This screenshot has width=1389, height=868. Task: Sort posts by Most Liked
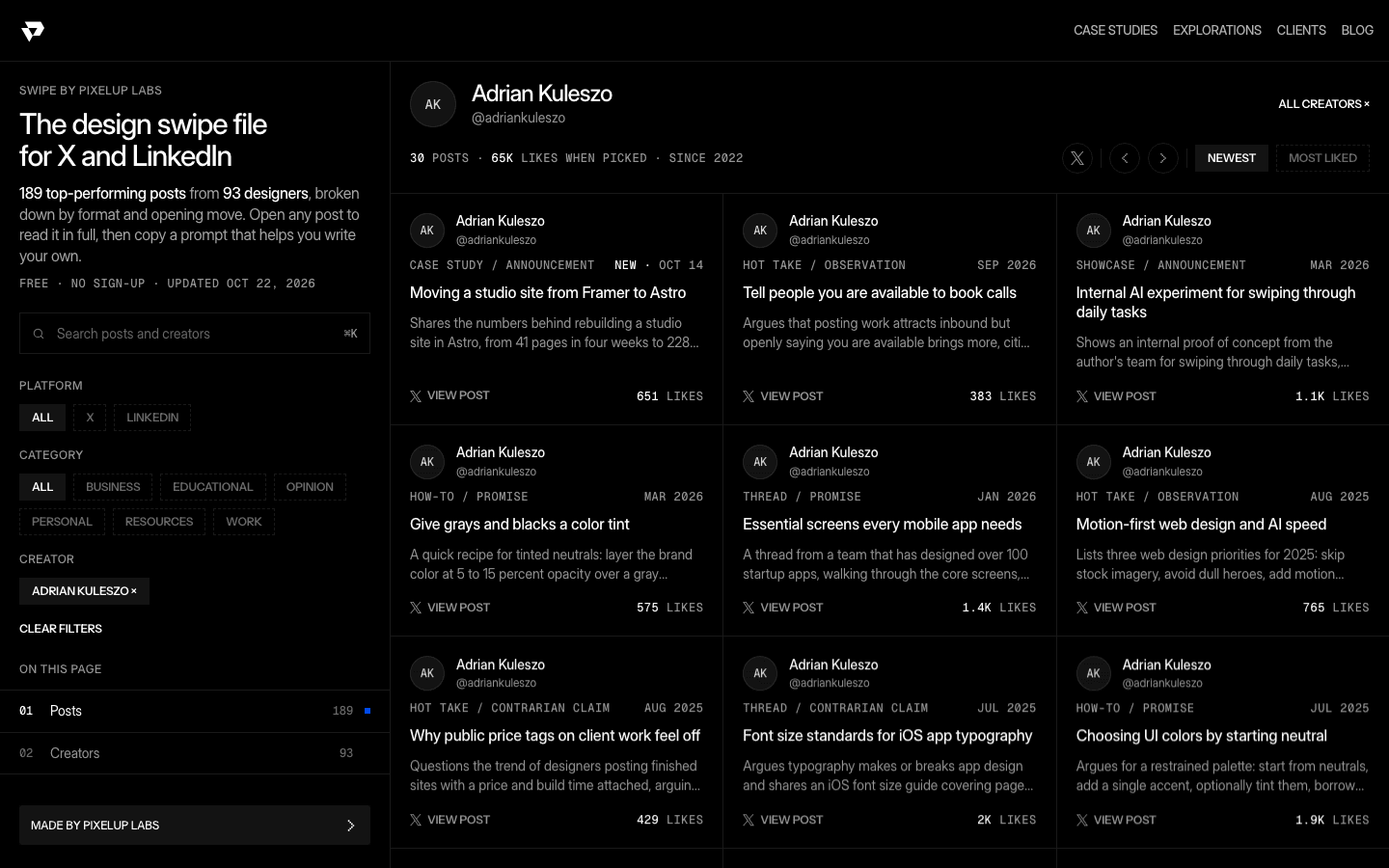1322,158
